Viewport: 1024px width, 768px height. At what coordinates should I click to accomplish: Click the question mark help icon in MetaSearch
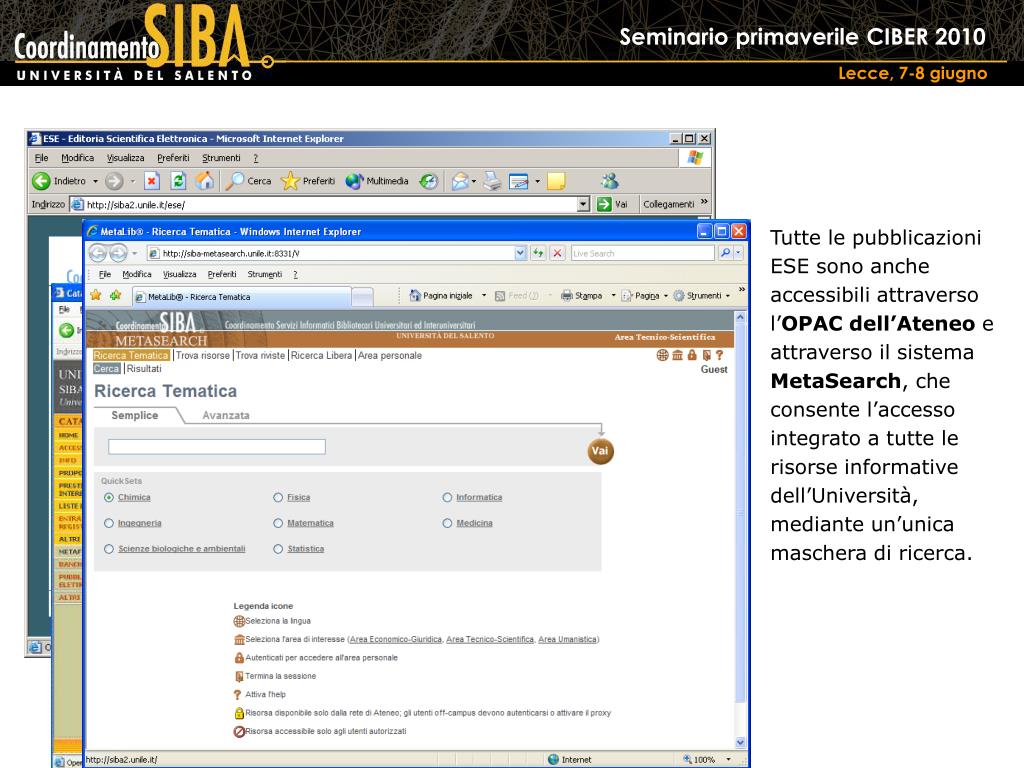(x=719, y=355)
